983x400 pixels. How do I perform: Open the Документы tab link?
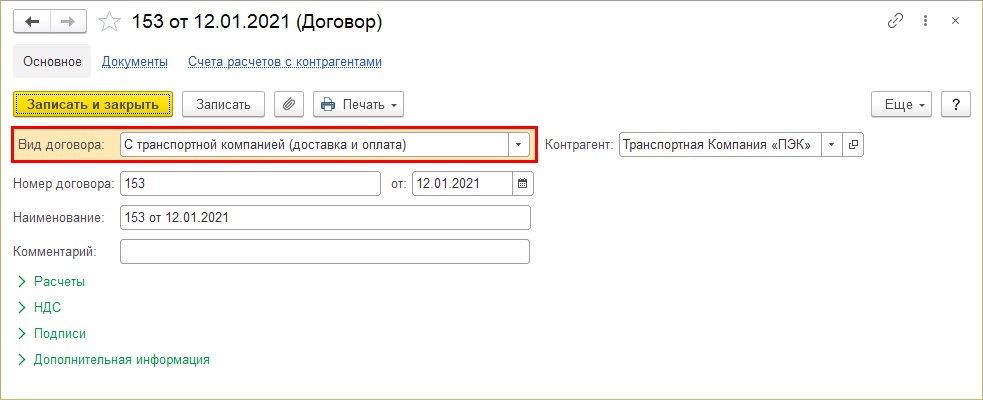point(135,62)
